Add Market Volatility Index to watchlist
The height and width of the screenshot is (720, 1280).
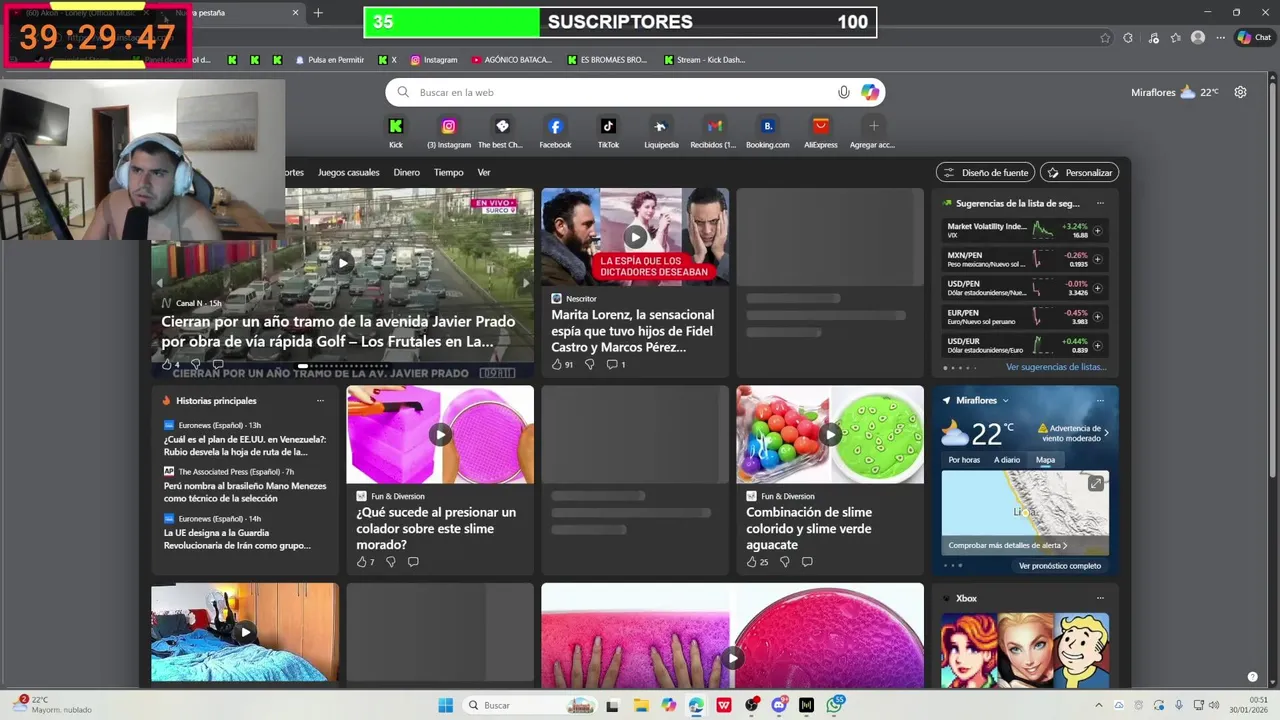(1097, 231)
